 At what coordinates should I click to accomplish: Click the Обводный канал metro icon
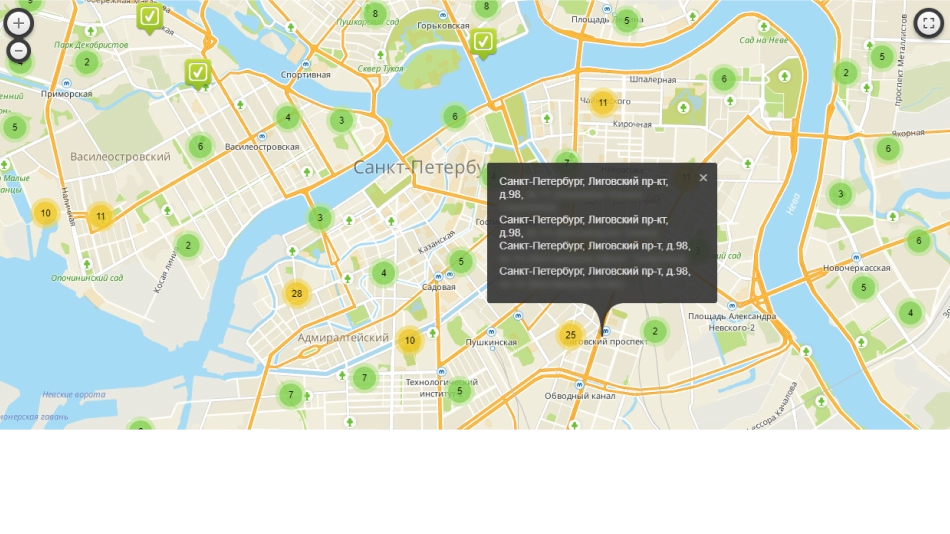pyautogui.click(x=579, y=383)
